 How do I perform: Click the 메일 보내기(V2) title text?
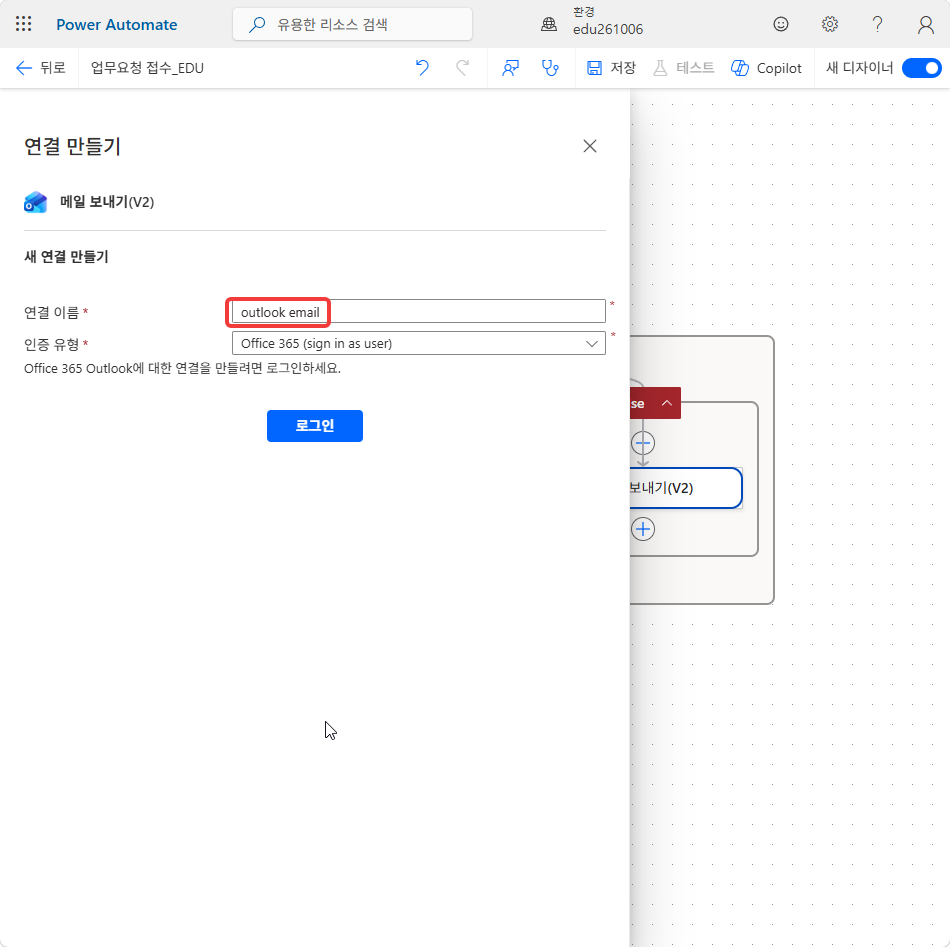pos(107,202)
